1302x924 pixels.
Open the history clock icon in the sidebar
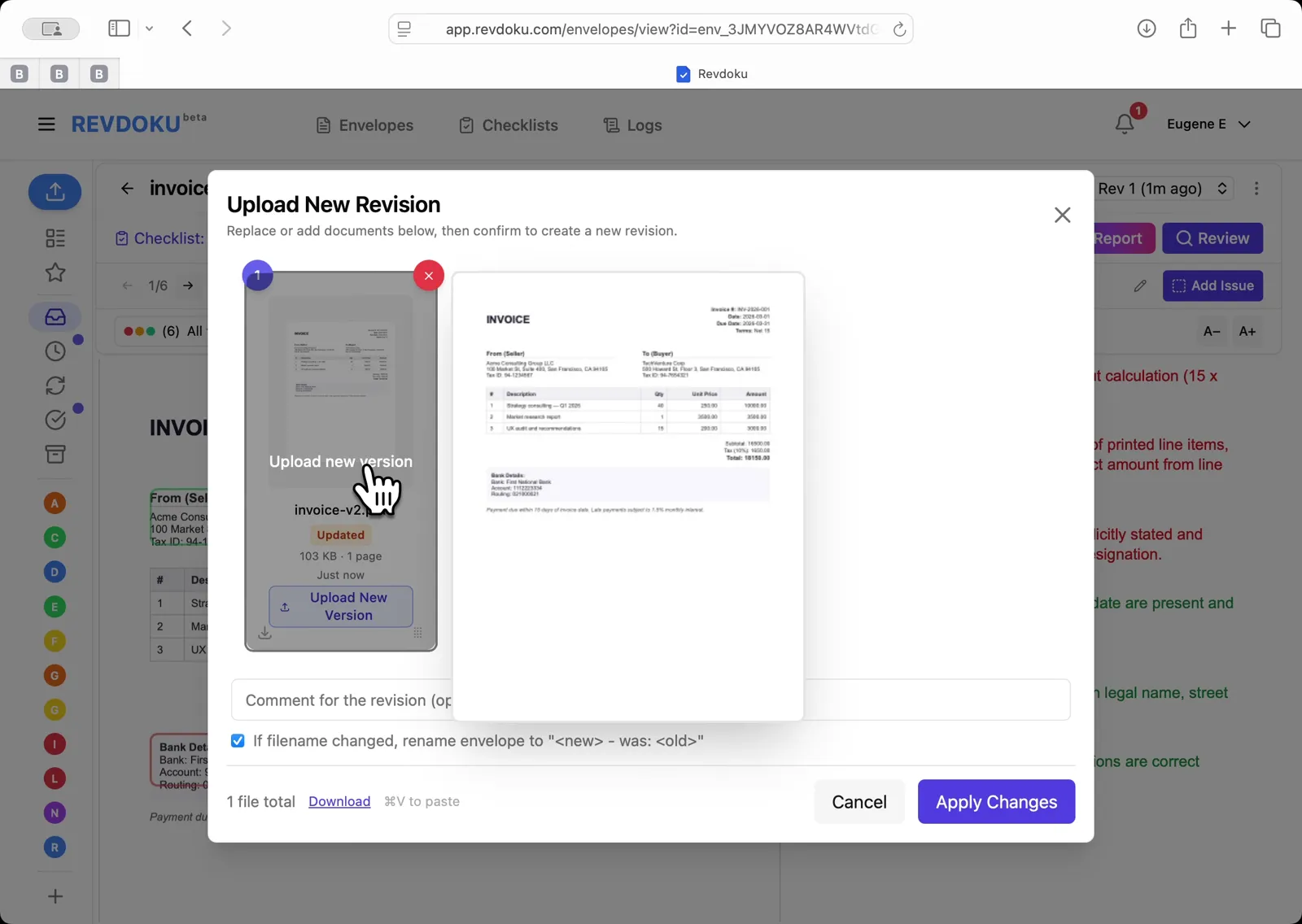55,351
